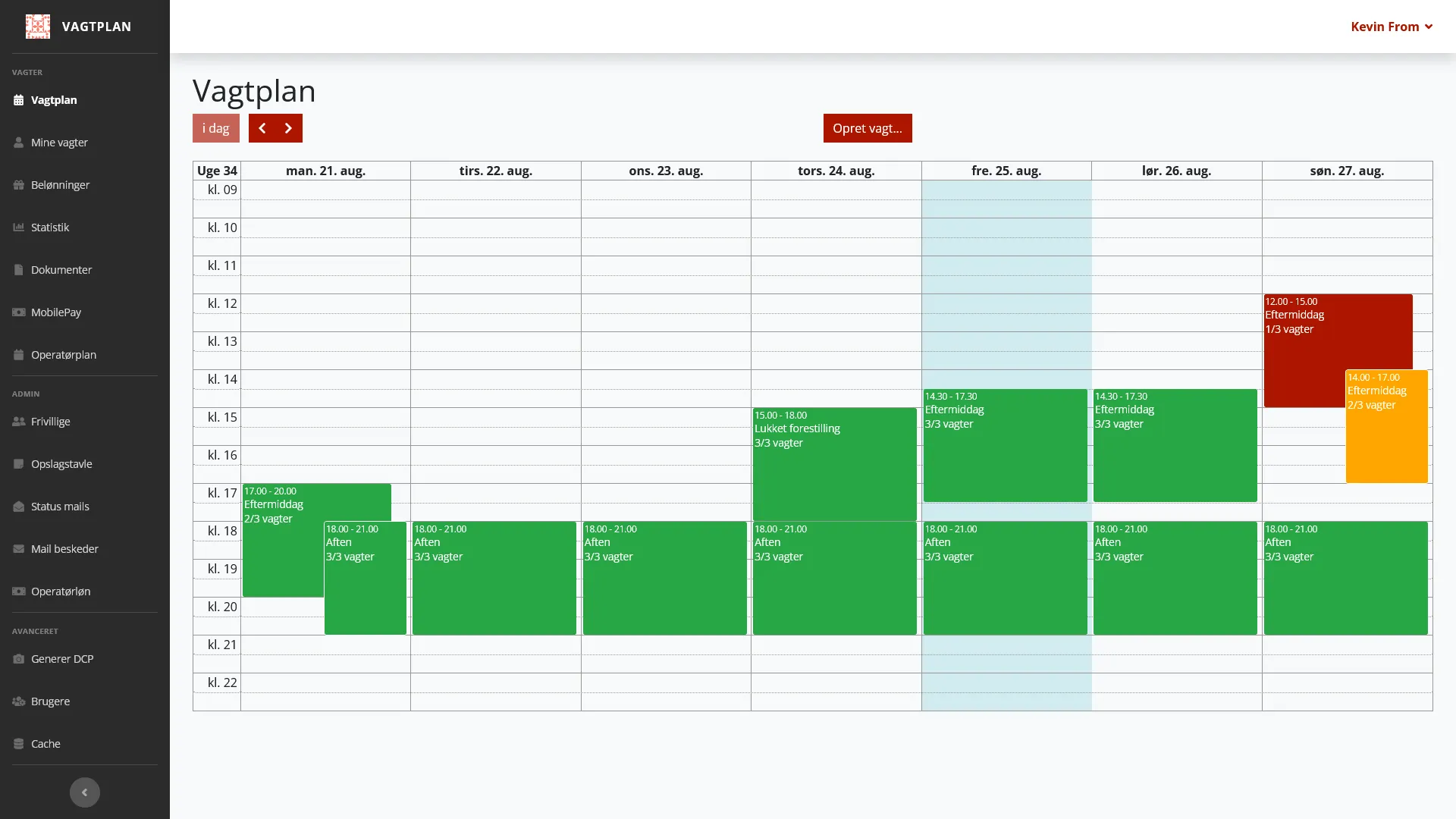
Task: Open Tuesday 18.00-21.00 Aften shift
Action: (x=494, y=578)
